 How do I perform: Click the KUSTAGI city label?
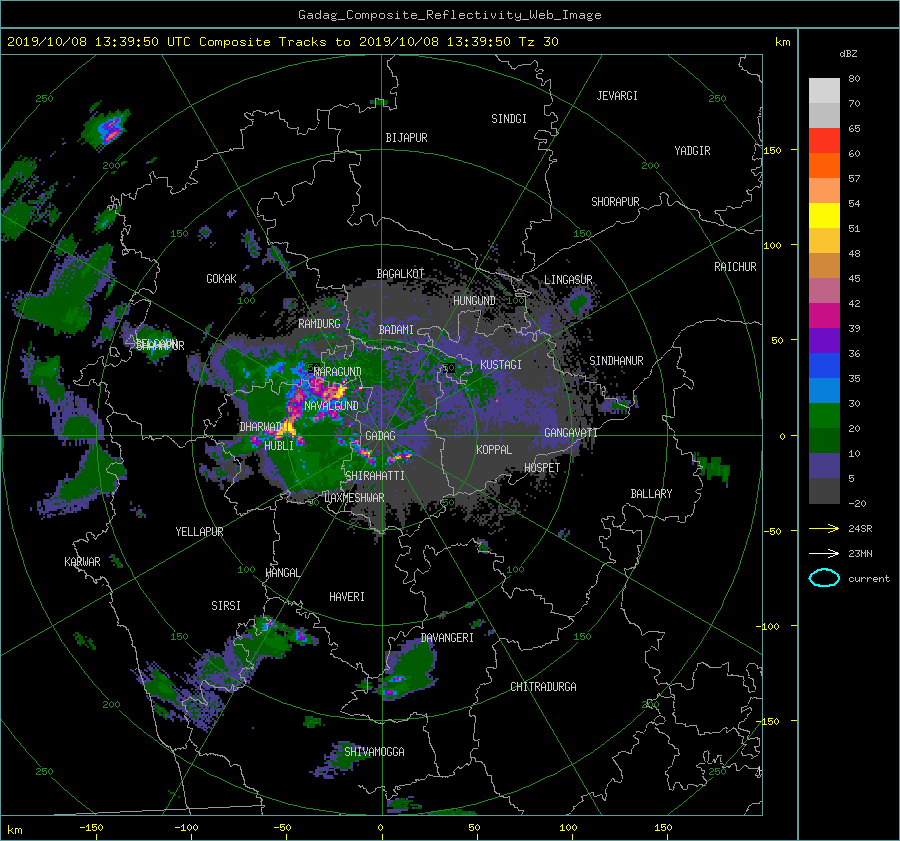pos(501,365)
